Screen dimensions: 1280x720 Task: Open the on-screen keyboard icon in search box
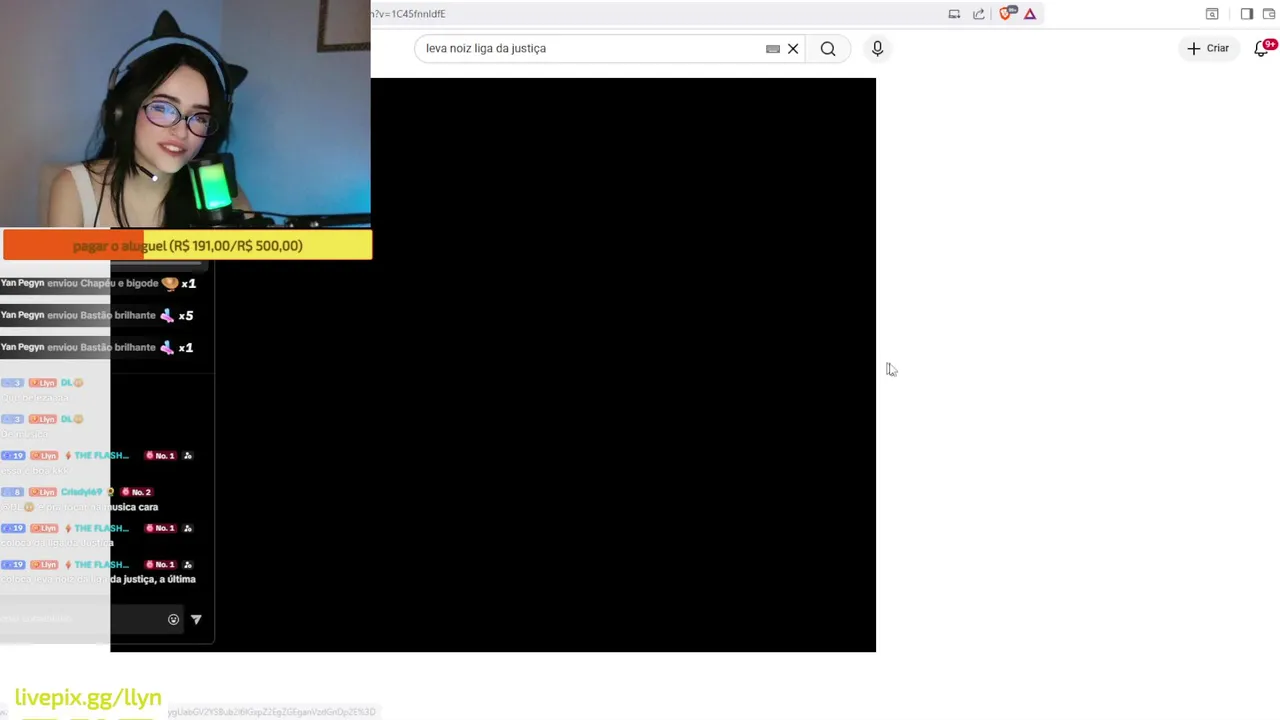pos(773,48)
